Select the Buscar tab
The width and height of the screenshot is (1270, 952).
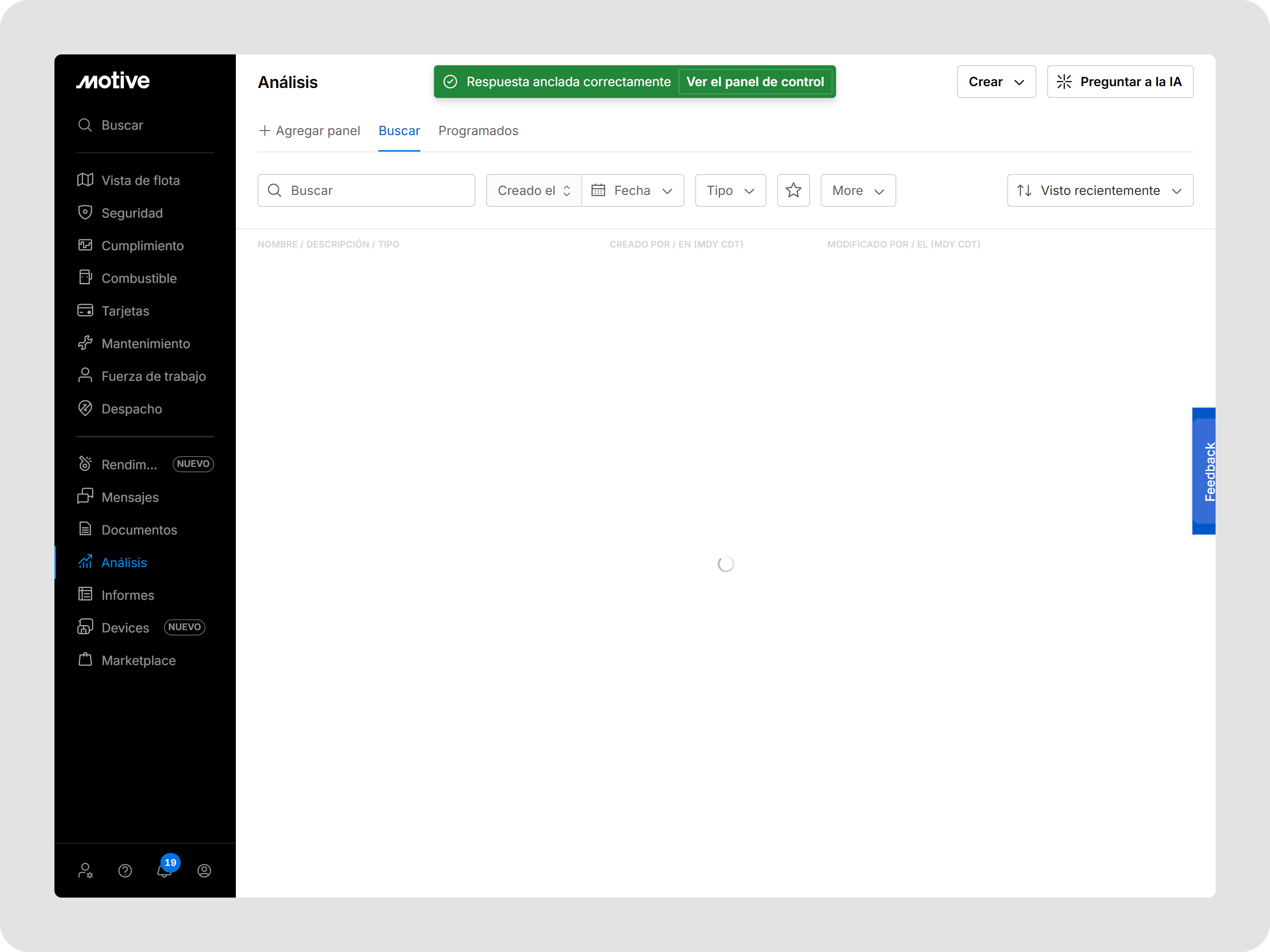point(399,131)
